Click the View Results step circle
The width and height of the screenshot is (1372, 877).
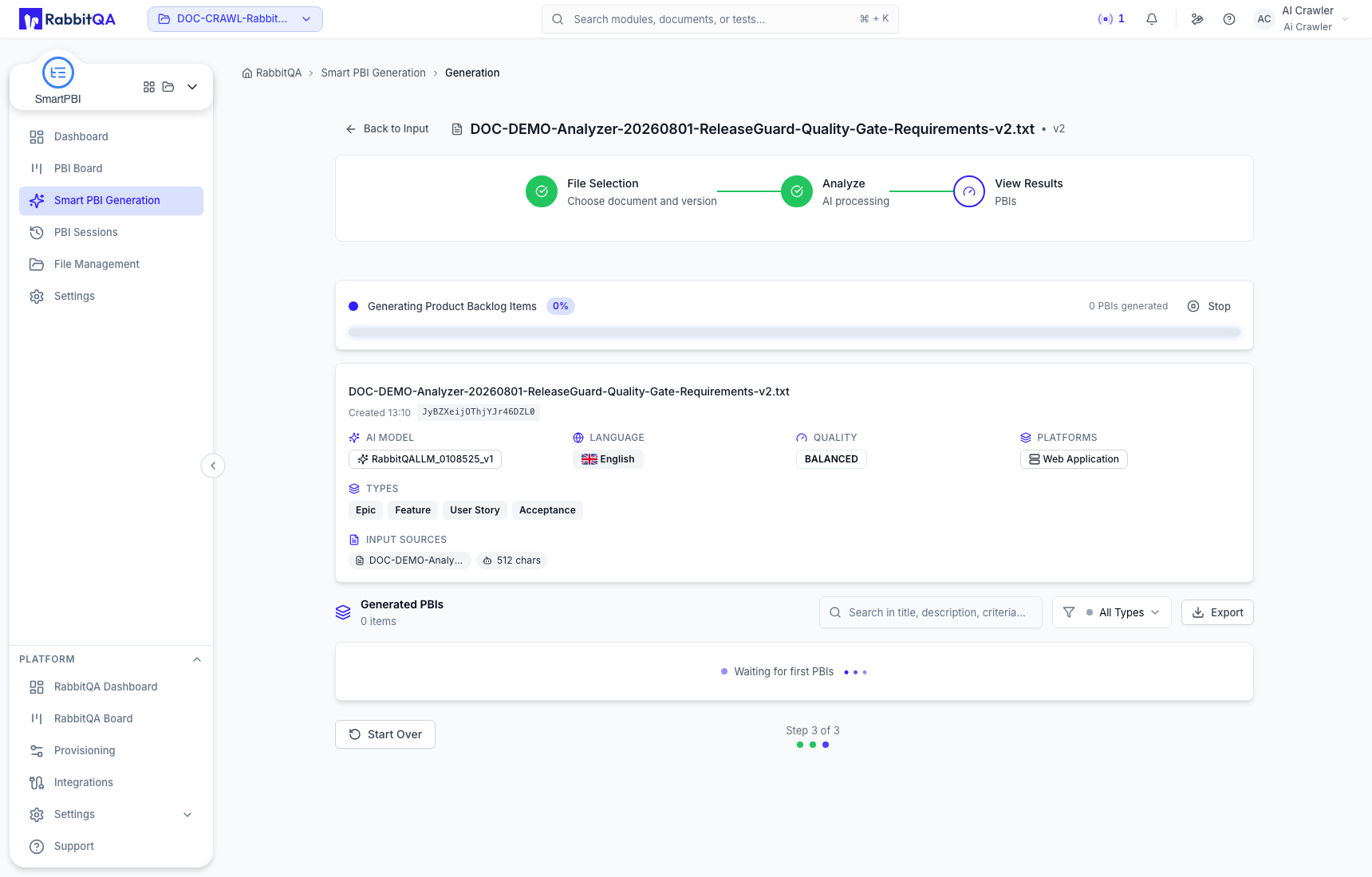(x=969, y=191)
